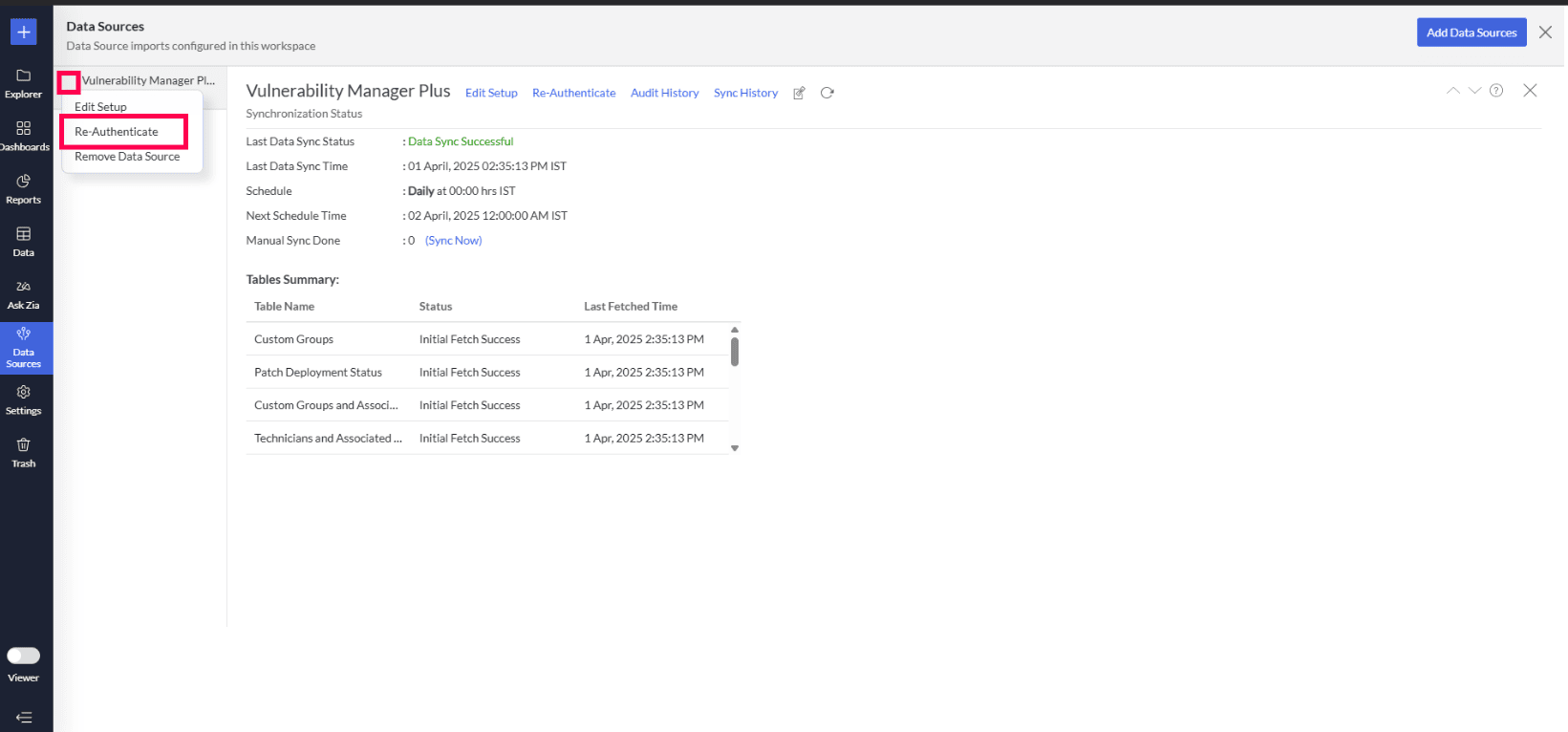Collapse the left sidebar using bottom icon
1568x732 pixels.
click(x=24, y=717)
